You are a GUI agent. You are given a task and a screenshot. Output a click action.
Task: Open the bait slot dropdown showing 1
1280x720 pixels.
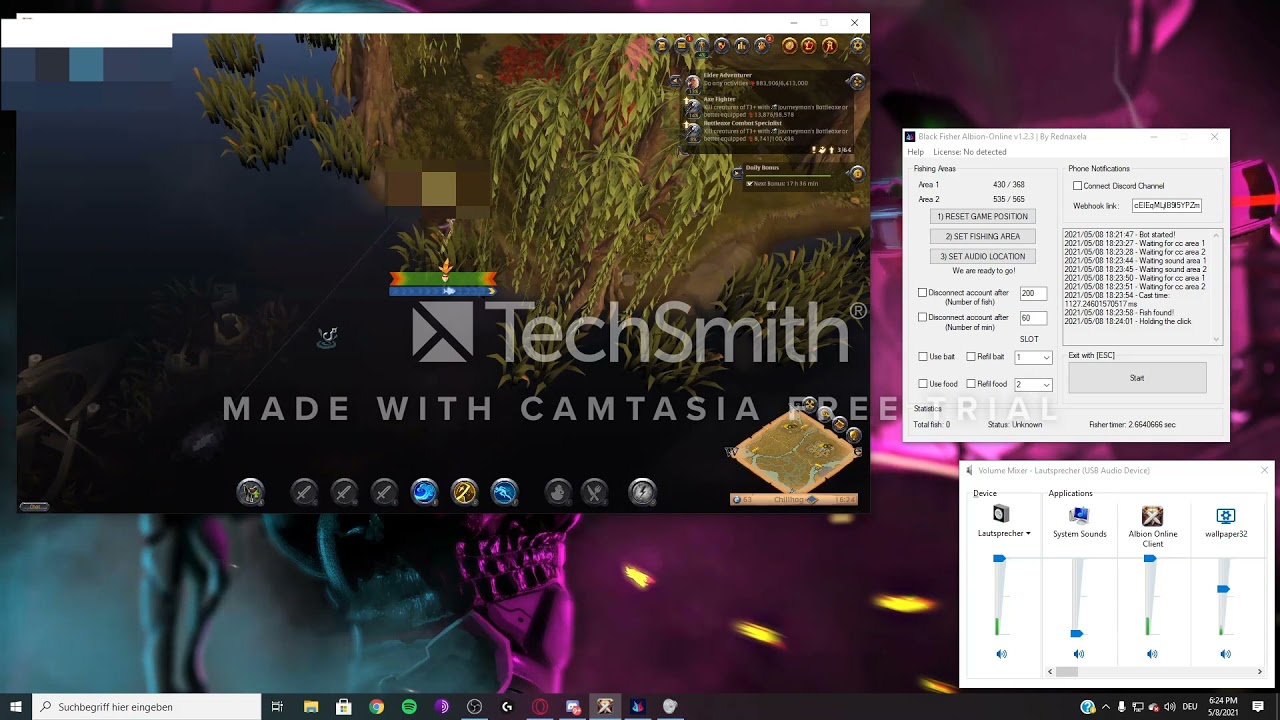tap(1033, 357)
